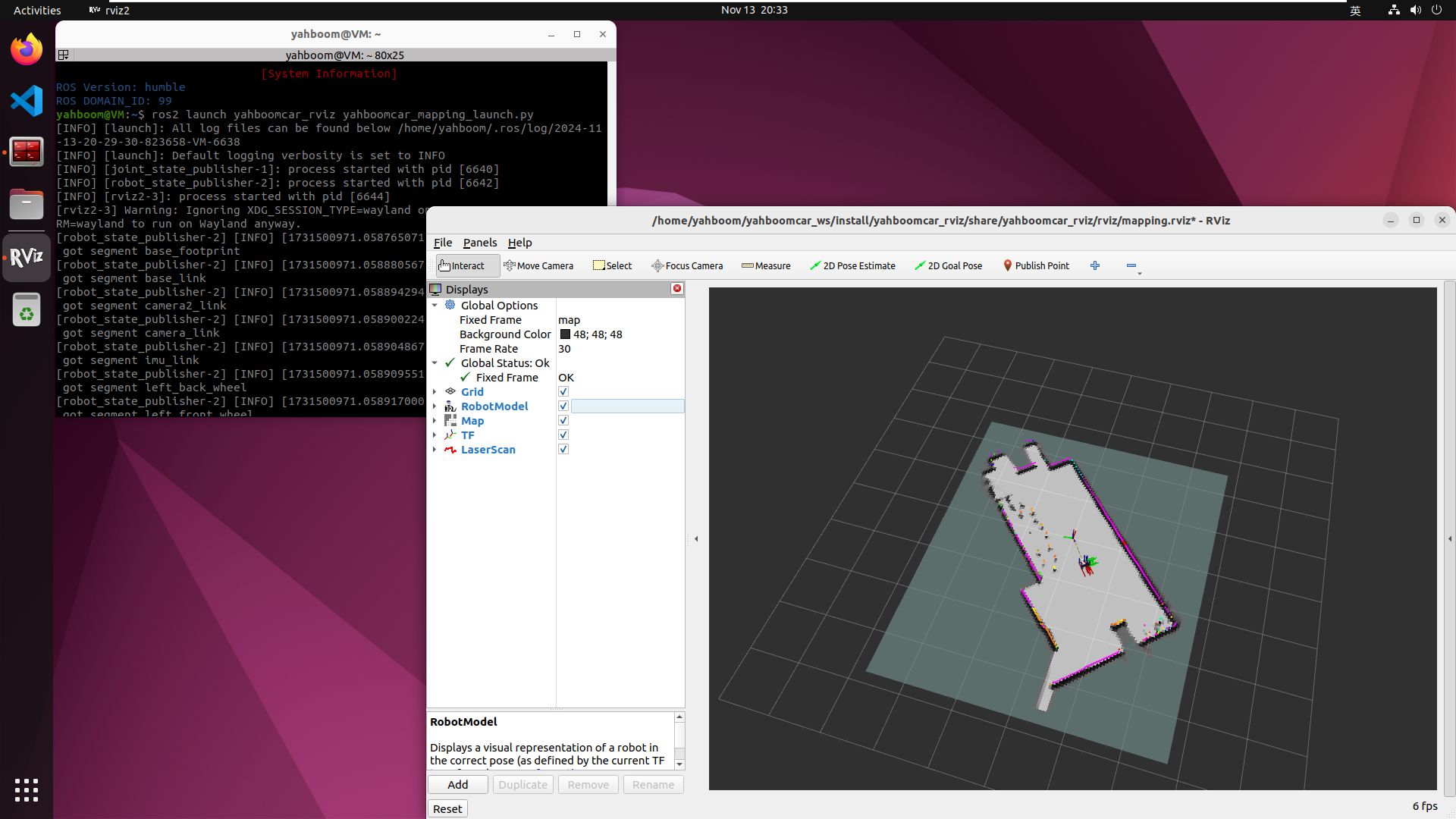Activate the 2D Goal Pose tool
This screenshot has width=1456, height=819.
948,265
